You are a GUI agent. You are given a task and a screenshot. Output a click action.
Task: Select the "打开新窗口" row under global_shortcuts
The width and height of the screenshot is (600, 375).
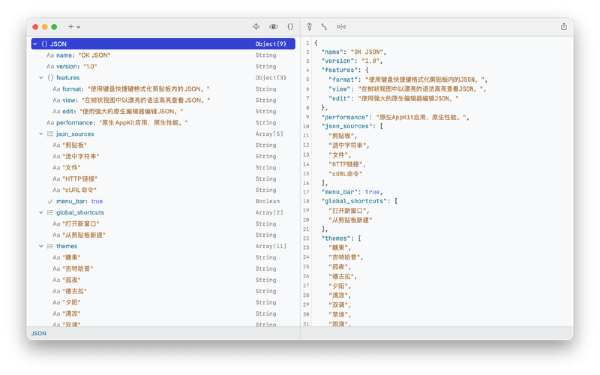(163, 224)
